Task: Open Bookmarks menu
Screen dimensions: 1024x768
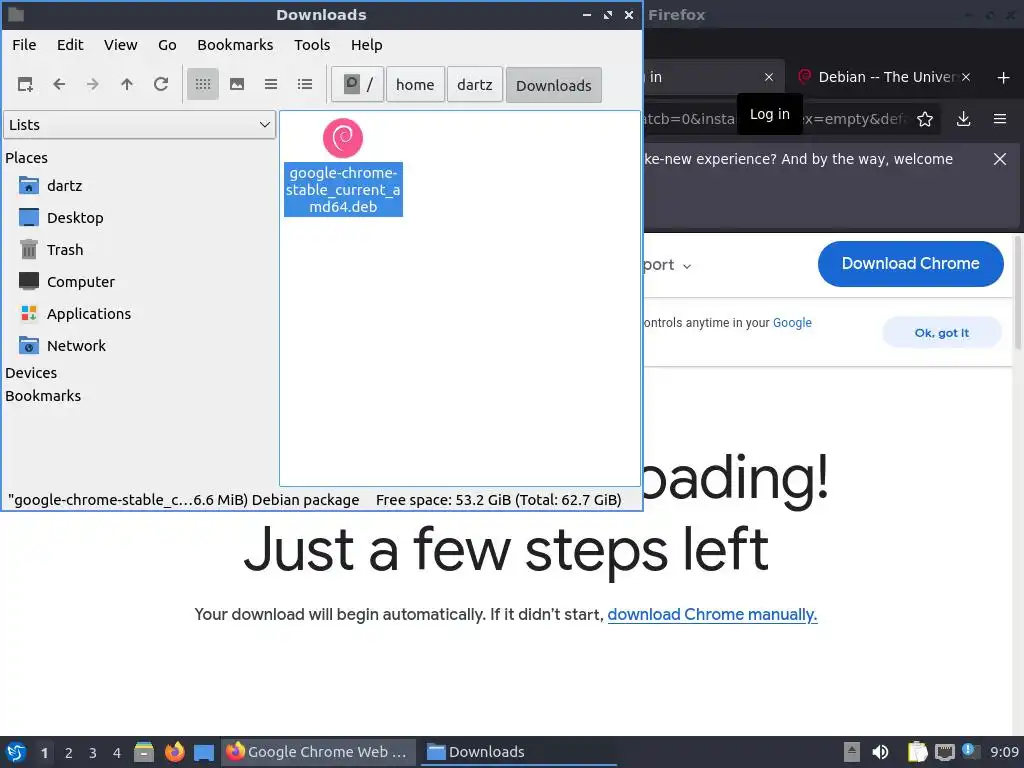Action: click(235, 45)
